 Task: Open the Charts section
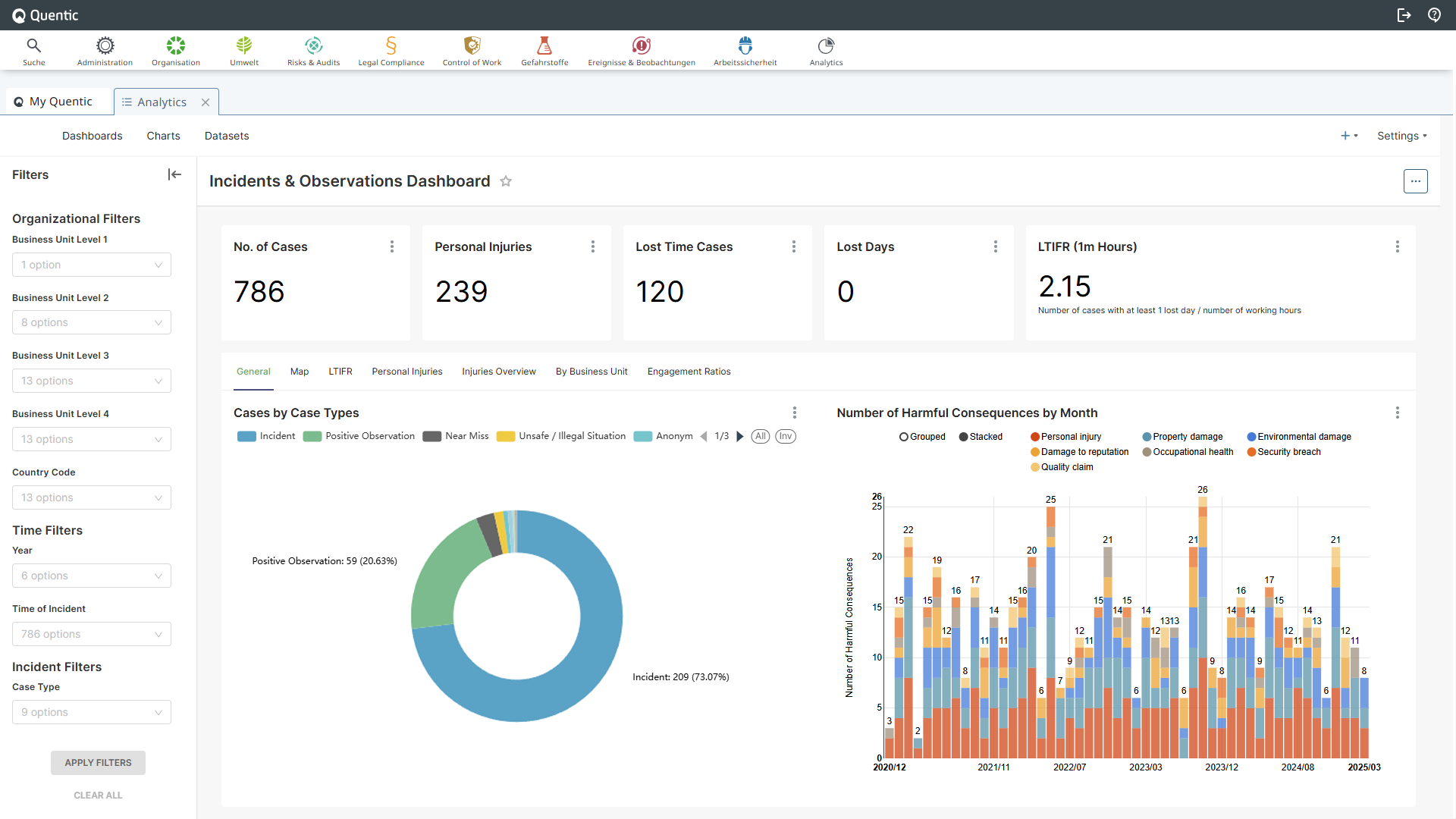tap(163, 136)
